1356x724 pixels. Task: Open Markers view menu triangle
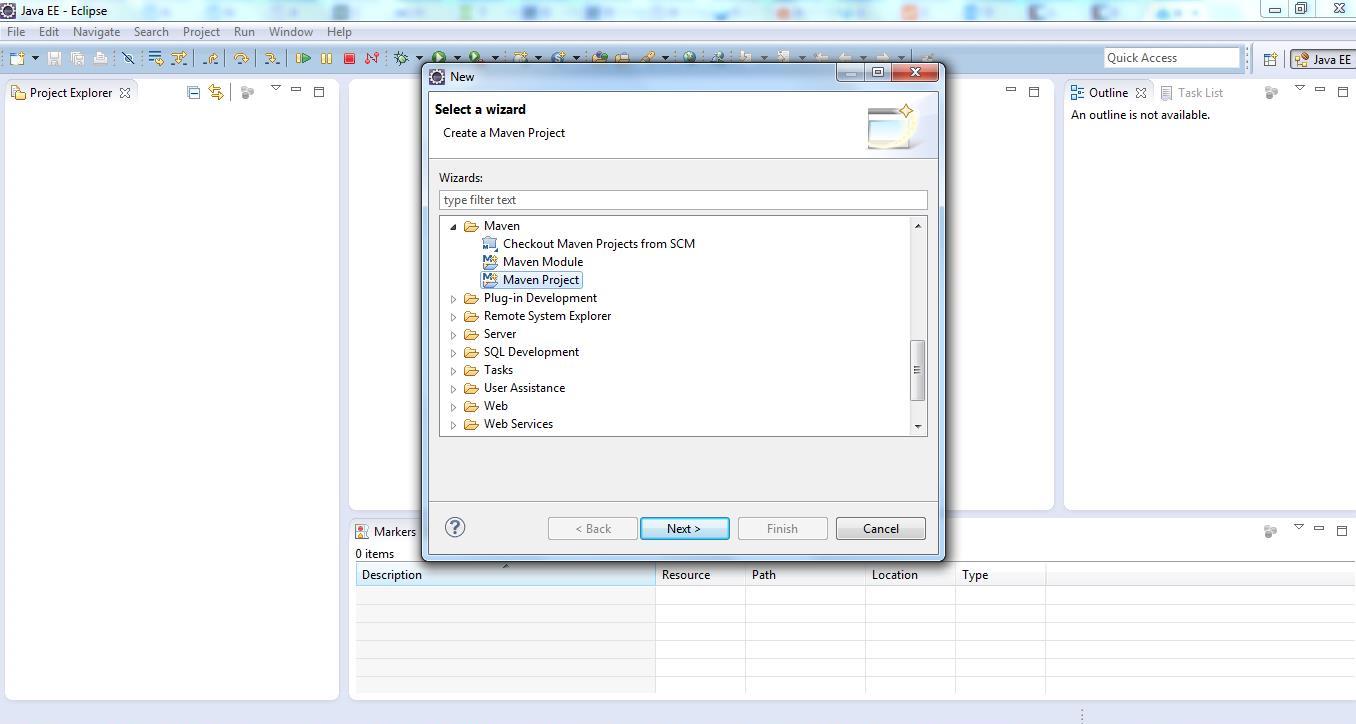pyautogui.click(x=1299, y=527)
